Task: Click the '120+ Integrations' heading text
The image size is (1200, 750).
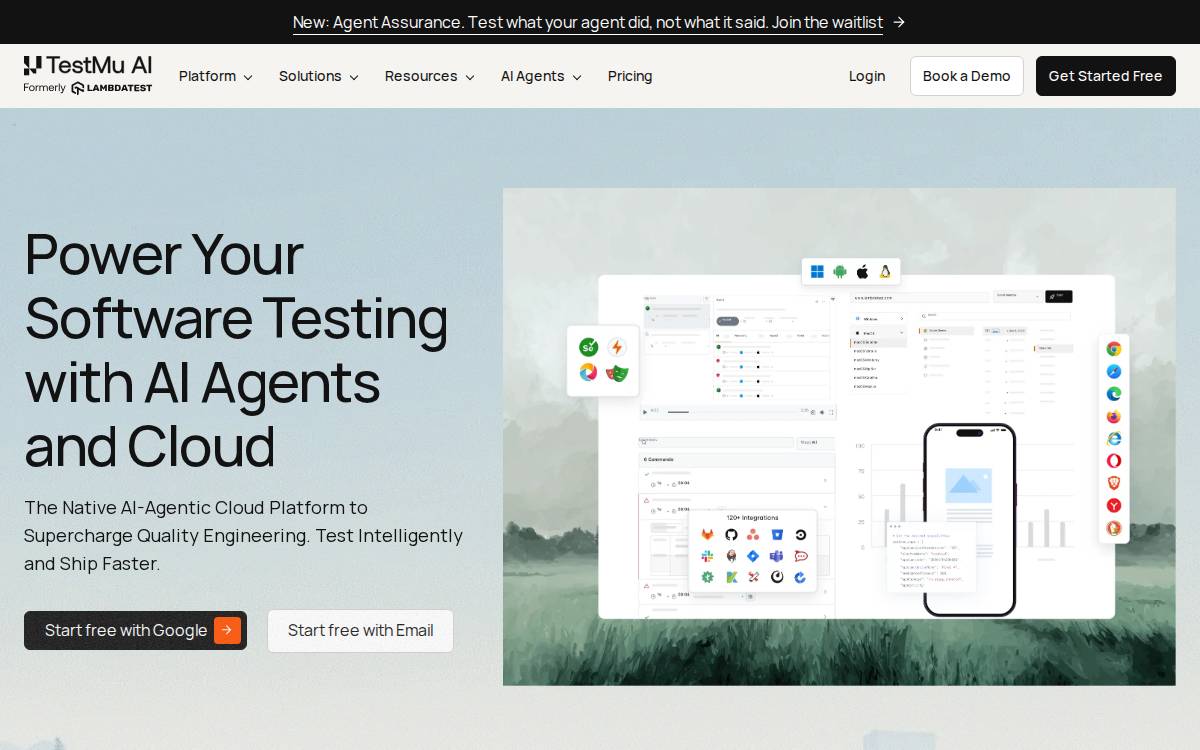Action: click(752, 518)
